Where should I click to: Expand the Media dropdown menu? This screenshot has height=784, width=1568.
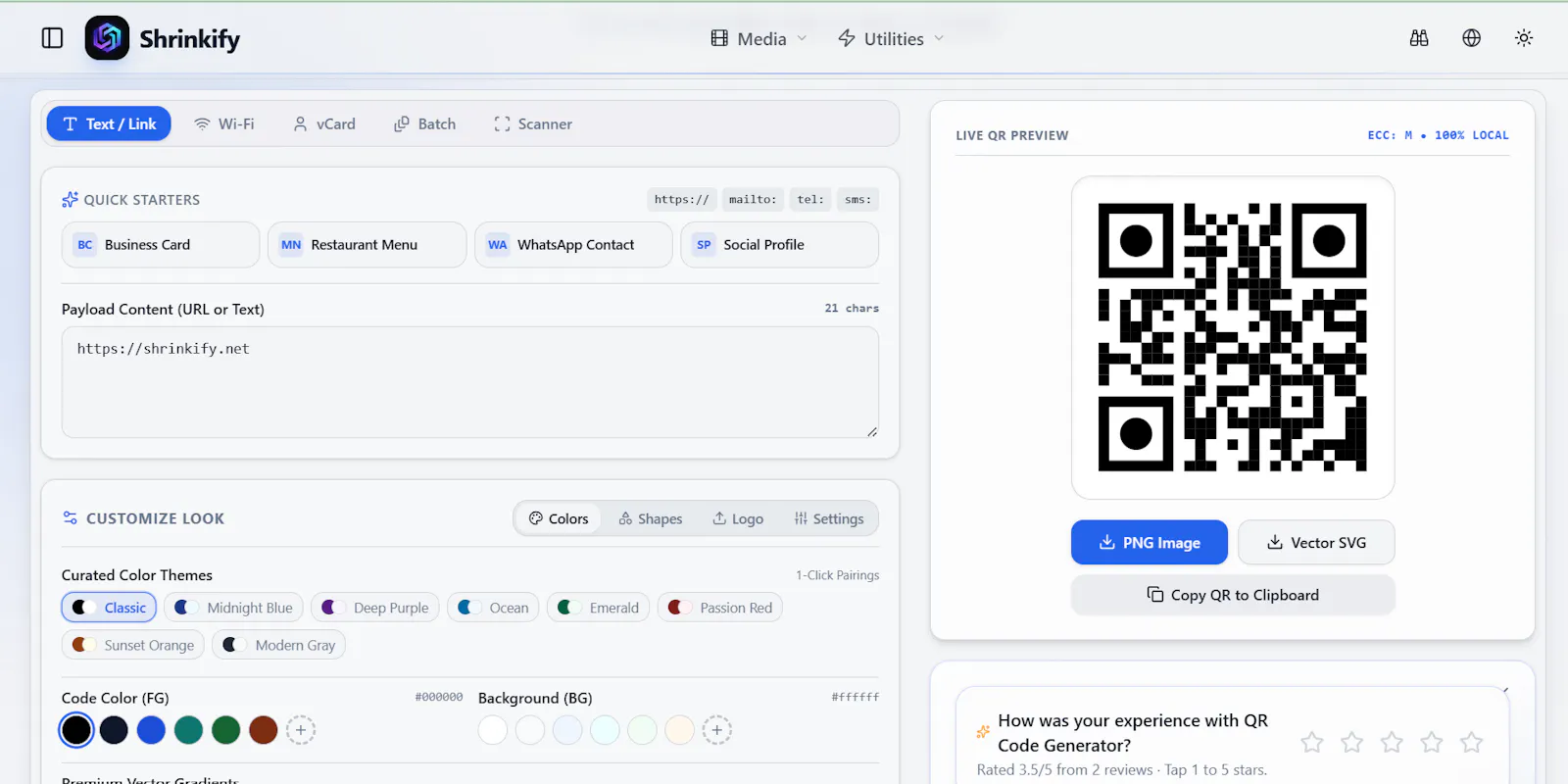click(759, 38)
